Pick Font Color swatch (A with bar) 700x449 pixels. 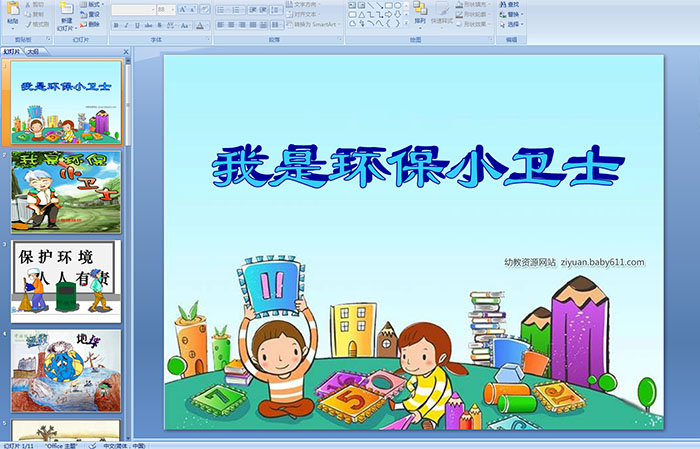pyautogui.click(x=200, y=25)
